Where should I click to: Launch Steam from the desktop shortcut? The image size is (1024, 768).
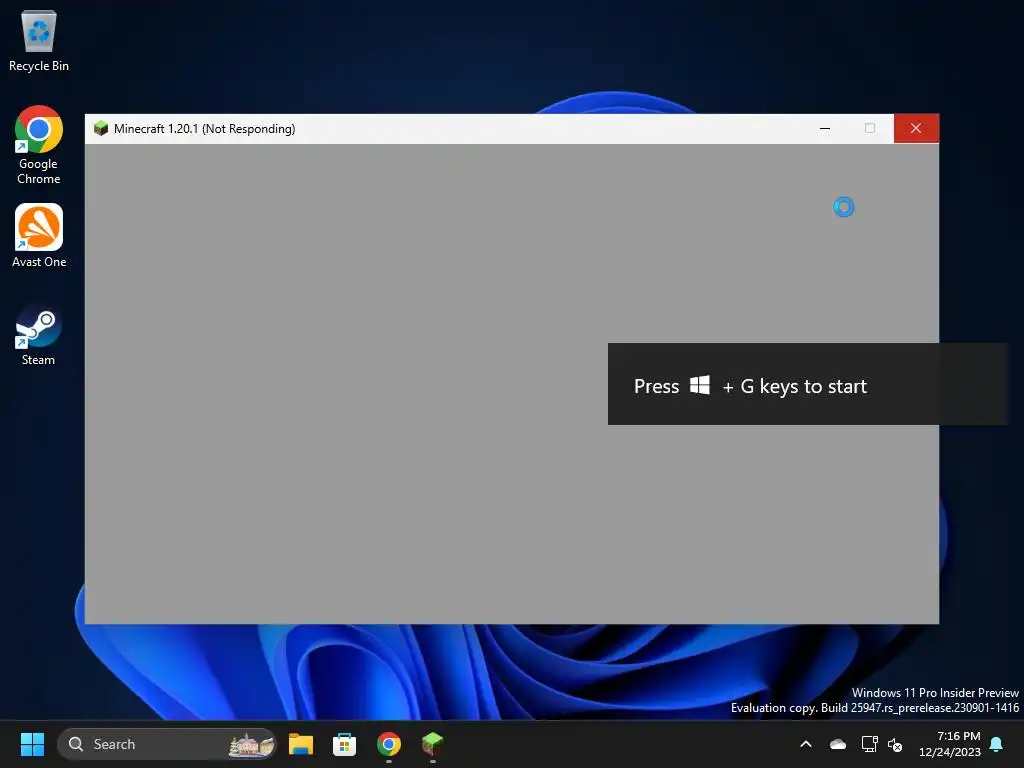(x=39, y=334)
